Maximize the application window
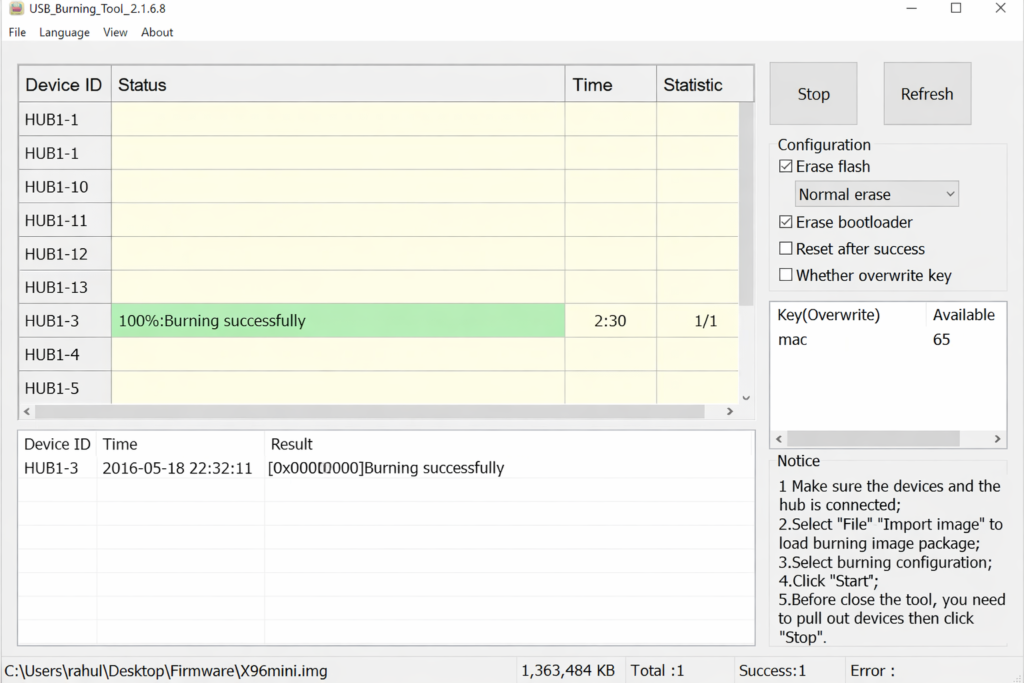Image resolution: width=1024 pixels, height=683 pixels. point(956,9)
